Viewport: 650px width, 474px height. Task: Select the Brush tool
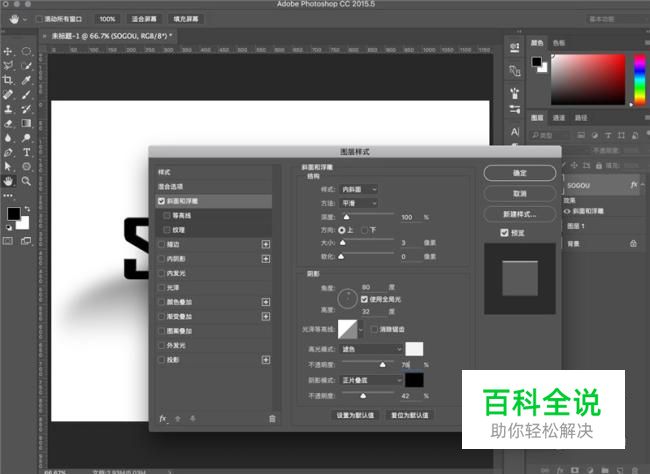[26, 95]
